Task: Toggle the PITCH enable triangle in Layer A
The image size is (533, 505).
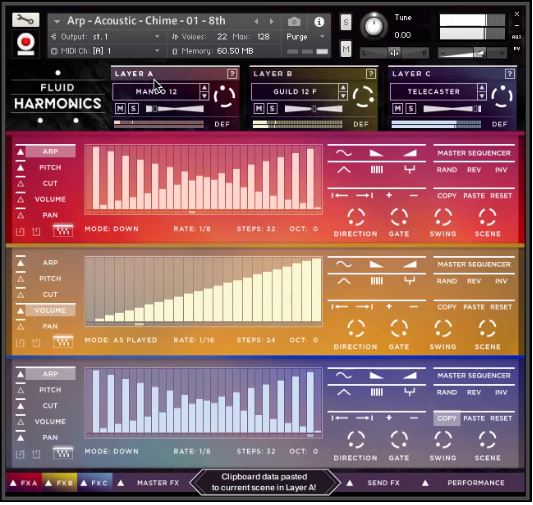Action: coord(20,167)
